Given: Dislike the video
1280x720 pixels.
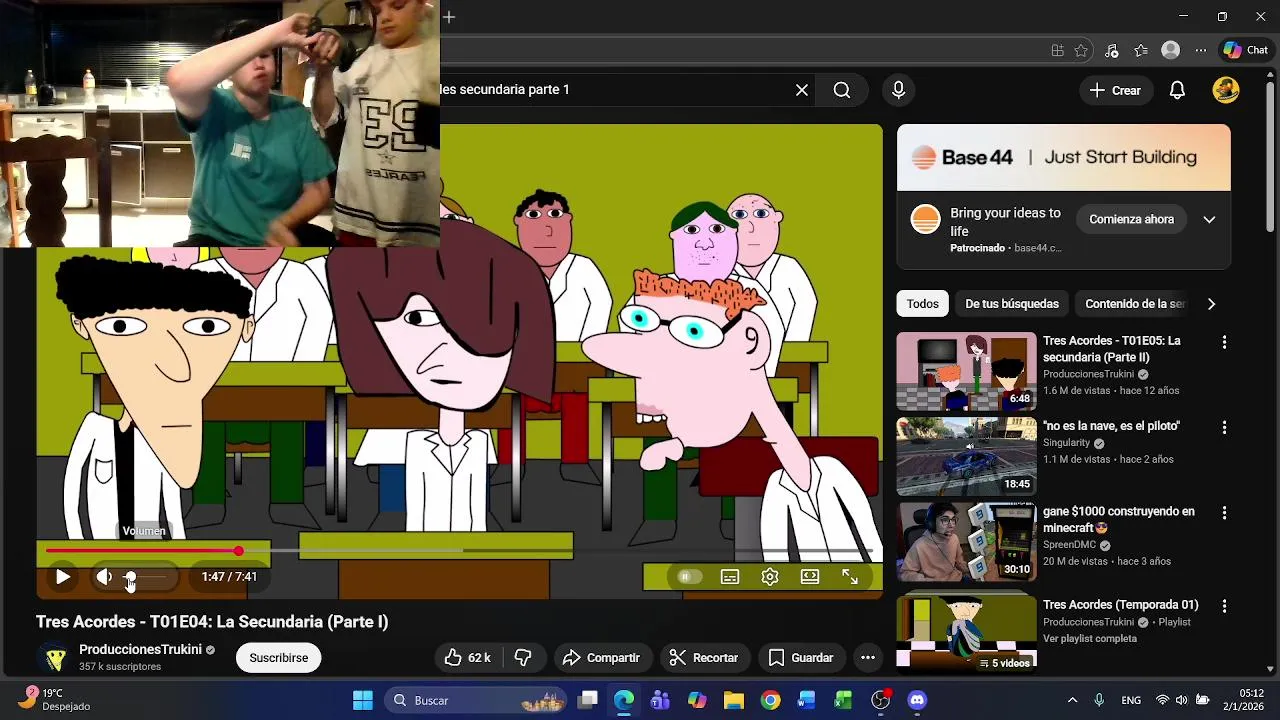Looking at the screenshot, I should (522, 658).
